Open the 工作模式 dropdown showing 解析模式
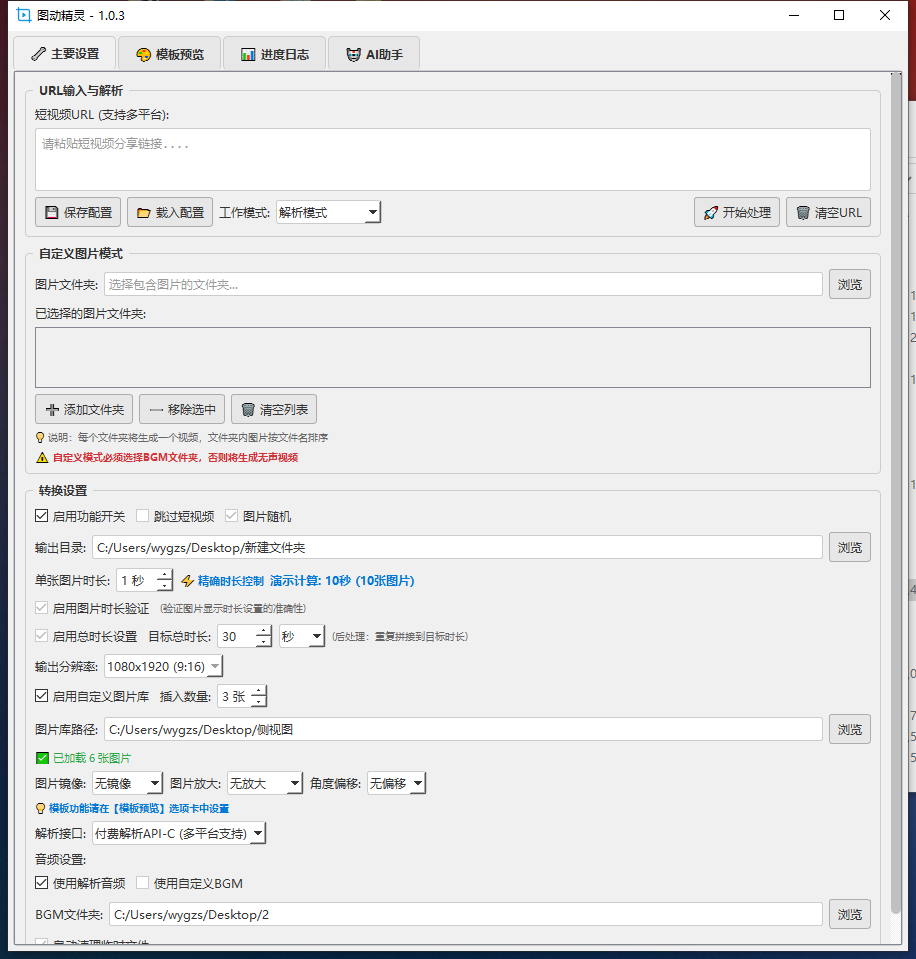916x959 pixels. 328,212
